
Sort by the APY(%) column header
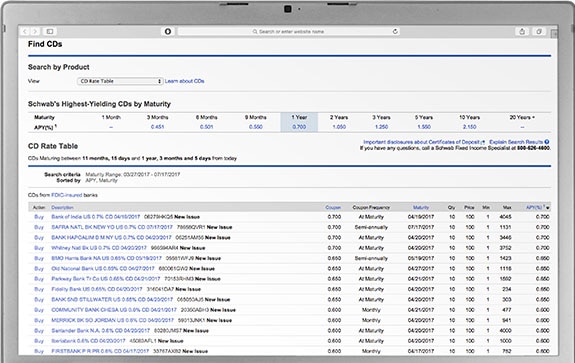coord(535,208)
